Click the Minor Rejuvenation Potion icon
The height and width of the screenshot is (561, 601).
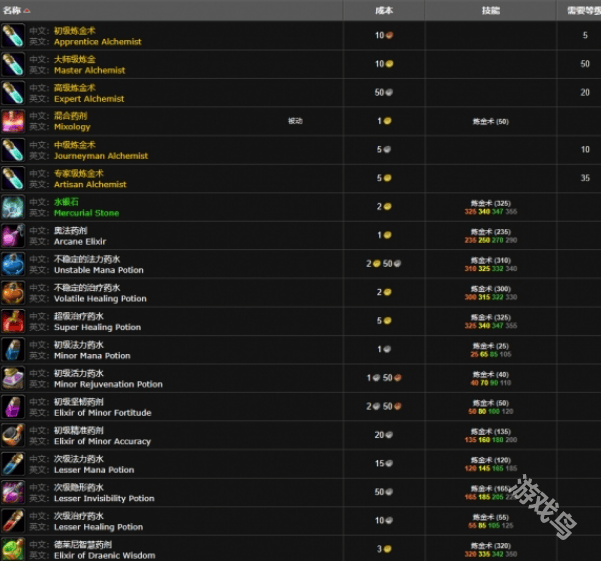point(13,378)
